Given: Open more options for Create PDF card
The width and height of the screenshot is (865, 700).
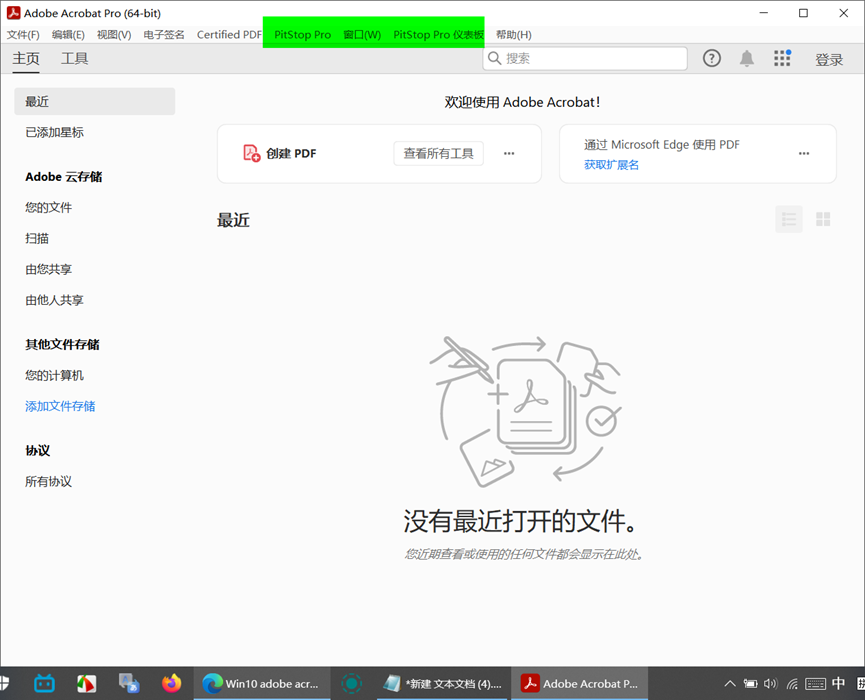Looking at the screenshot, I should (509, 153).
